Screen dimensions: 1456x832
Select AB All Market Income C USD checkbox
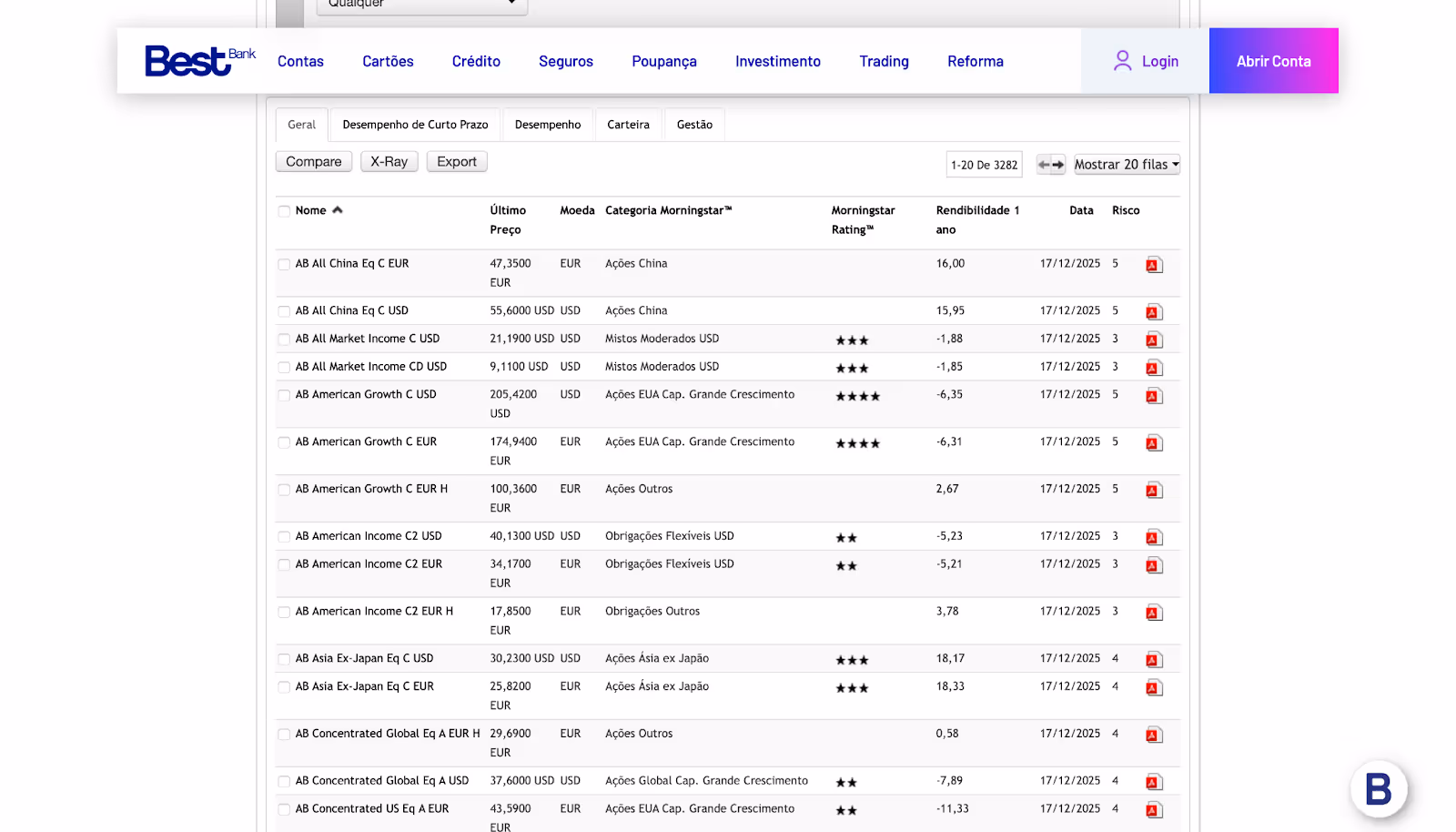pos(284,340)
